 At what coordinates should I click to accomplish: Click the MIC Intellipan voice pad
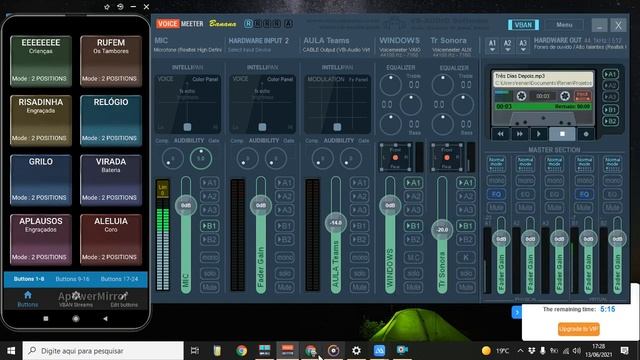pyautogui.click(x=187, y=104)
